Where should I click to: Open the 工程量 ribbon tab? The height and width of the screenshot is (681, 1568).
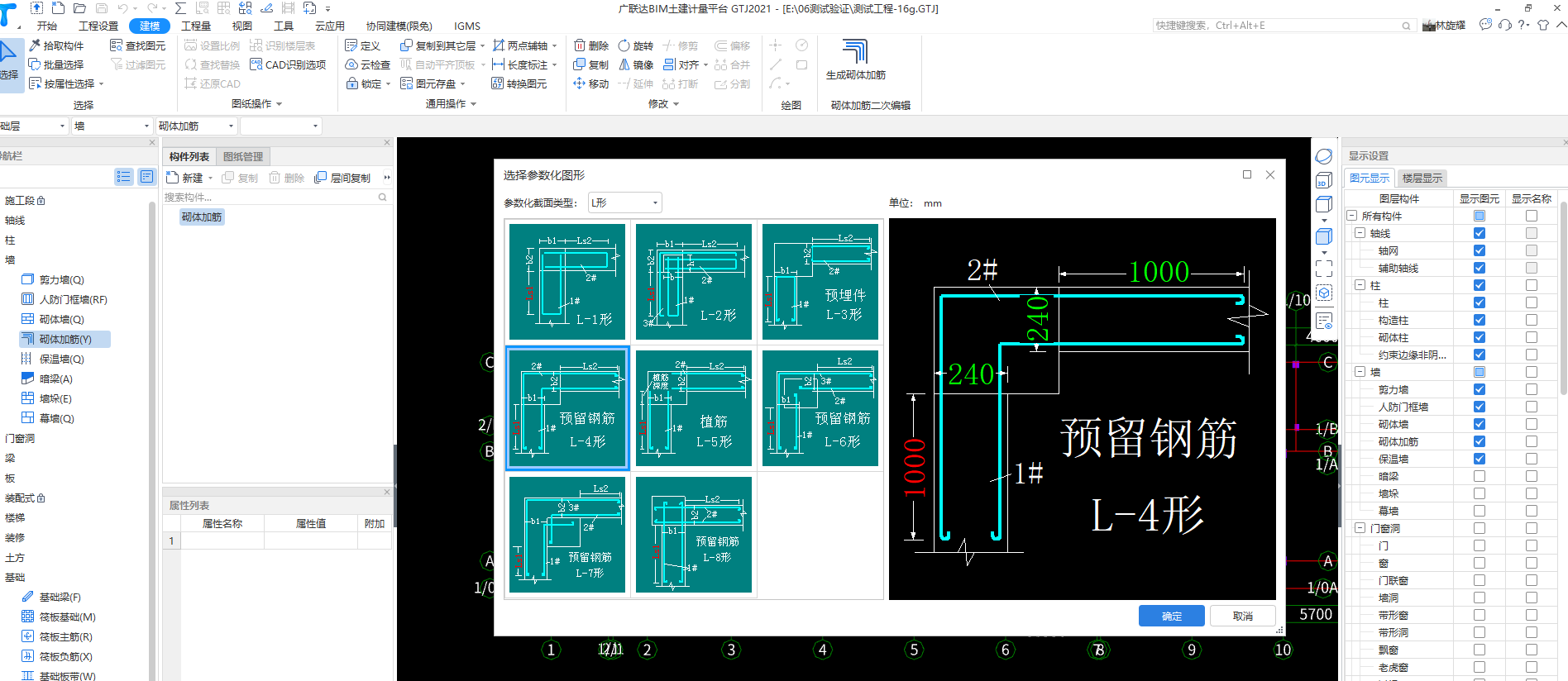point(196,26)
